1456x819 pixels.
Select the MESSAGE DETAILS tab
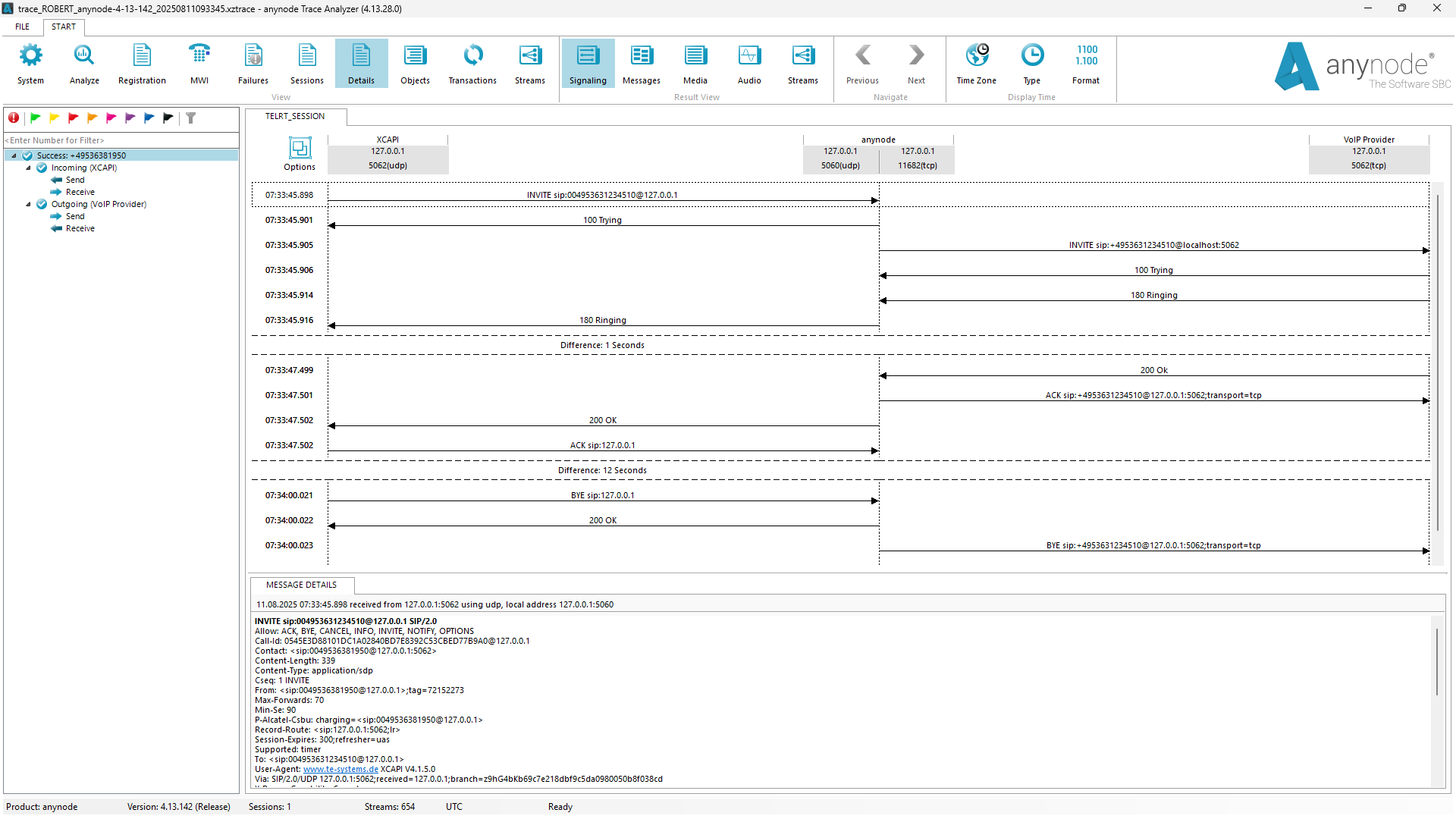pyautogui.click(x=301, y=585)
